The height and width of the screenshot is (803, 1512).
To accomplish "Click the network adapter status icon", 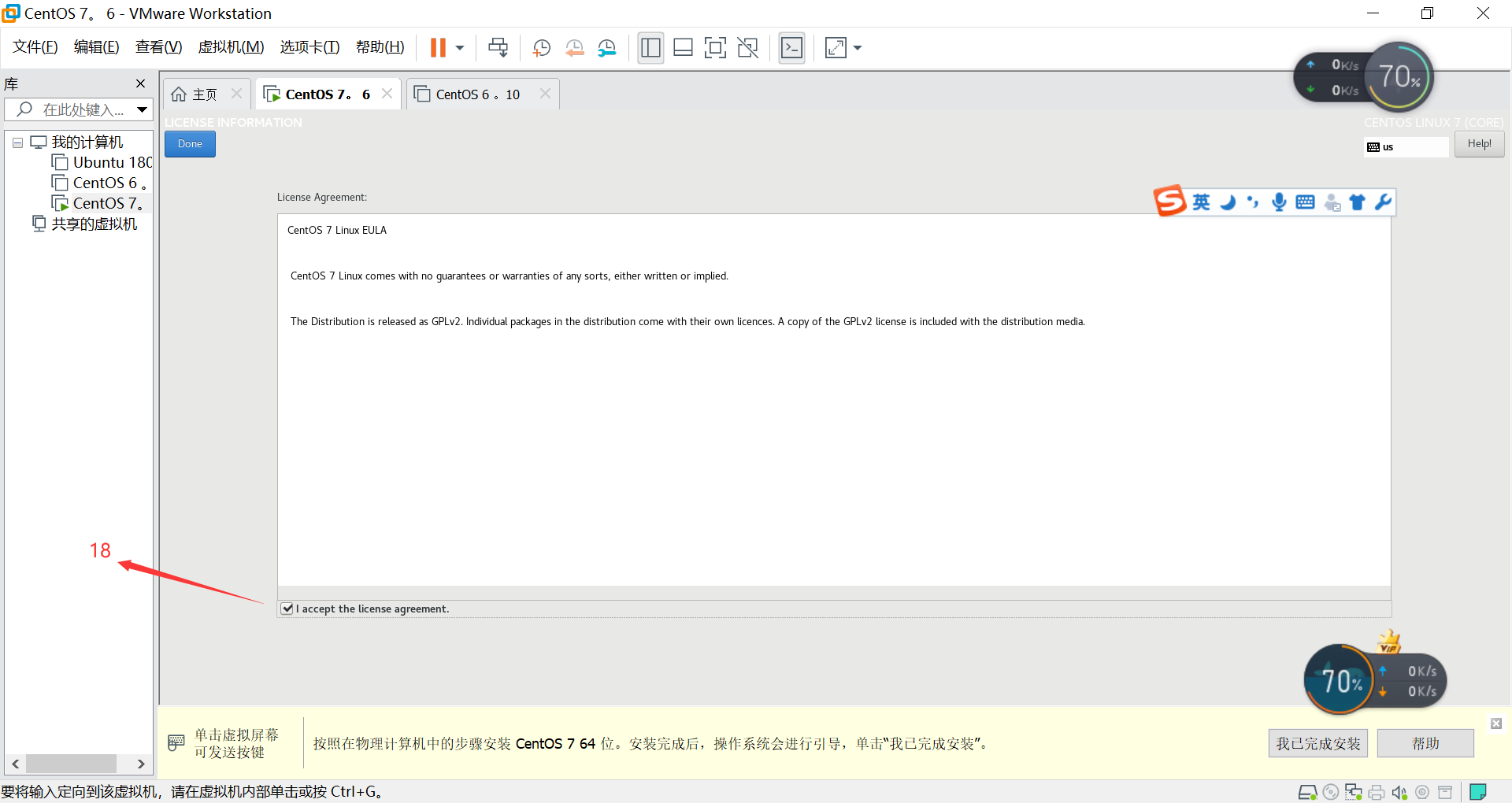I will [1354, 792].
